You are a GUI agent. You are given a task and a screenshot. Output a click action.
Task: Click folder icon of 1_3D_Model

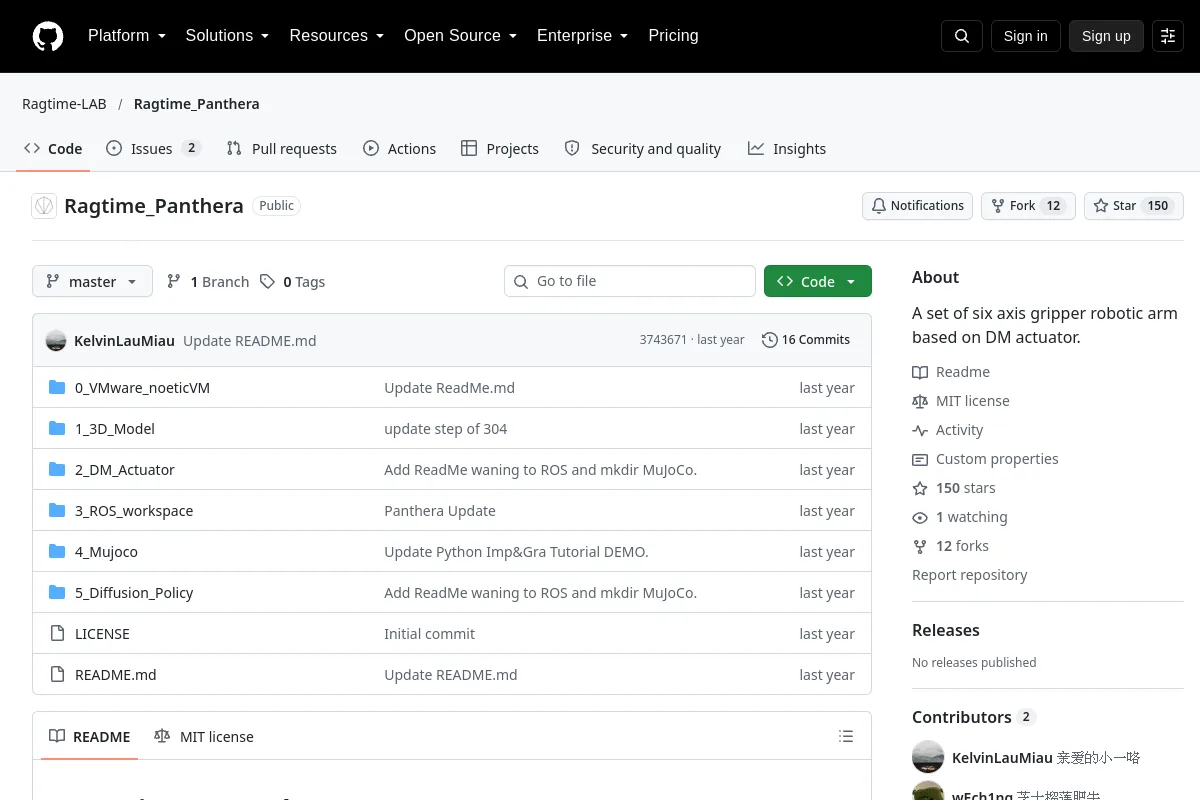[57, 429]
